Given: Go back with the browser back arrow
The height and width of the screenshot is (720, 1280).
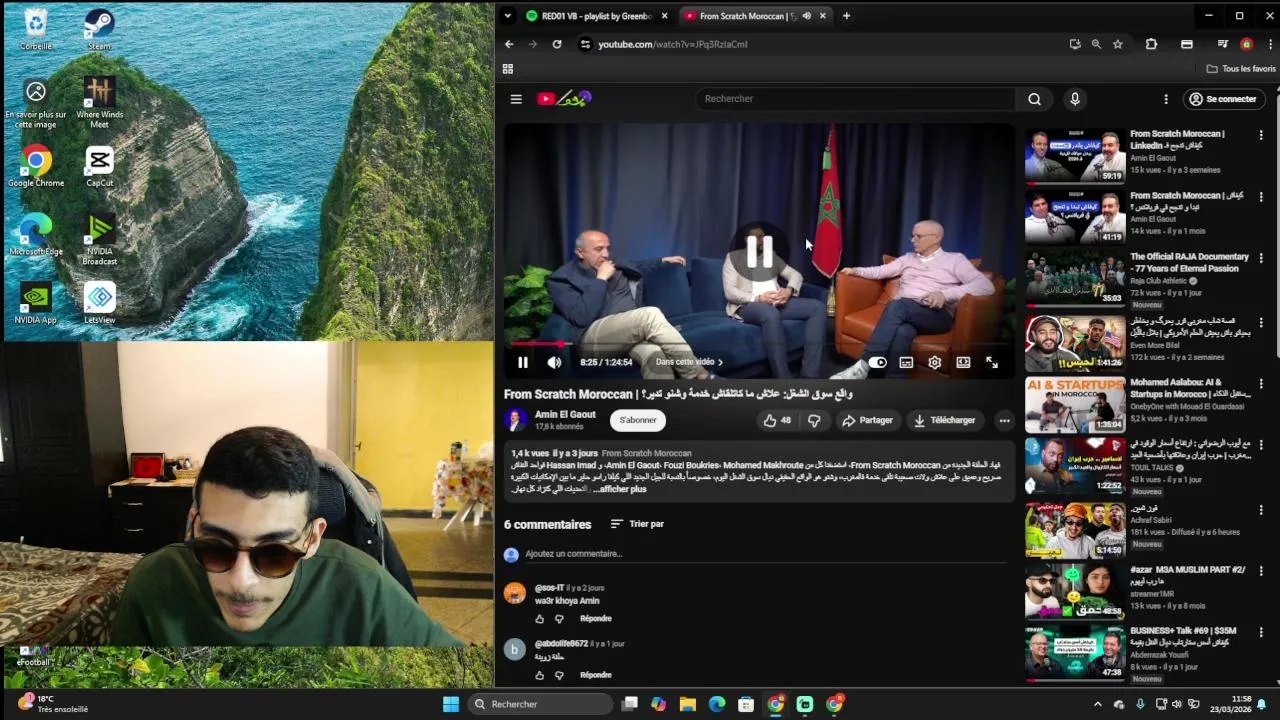Looking at the screenshot, I should 509,44.
